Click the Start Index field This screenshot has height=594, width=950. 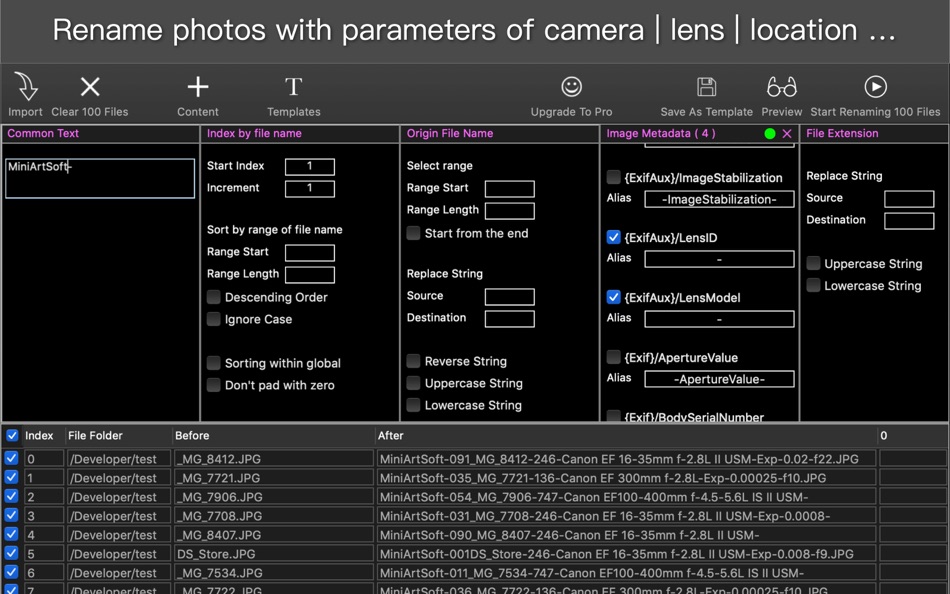click(309, 166)
